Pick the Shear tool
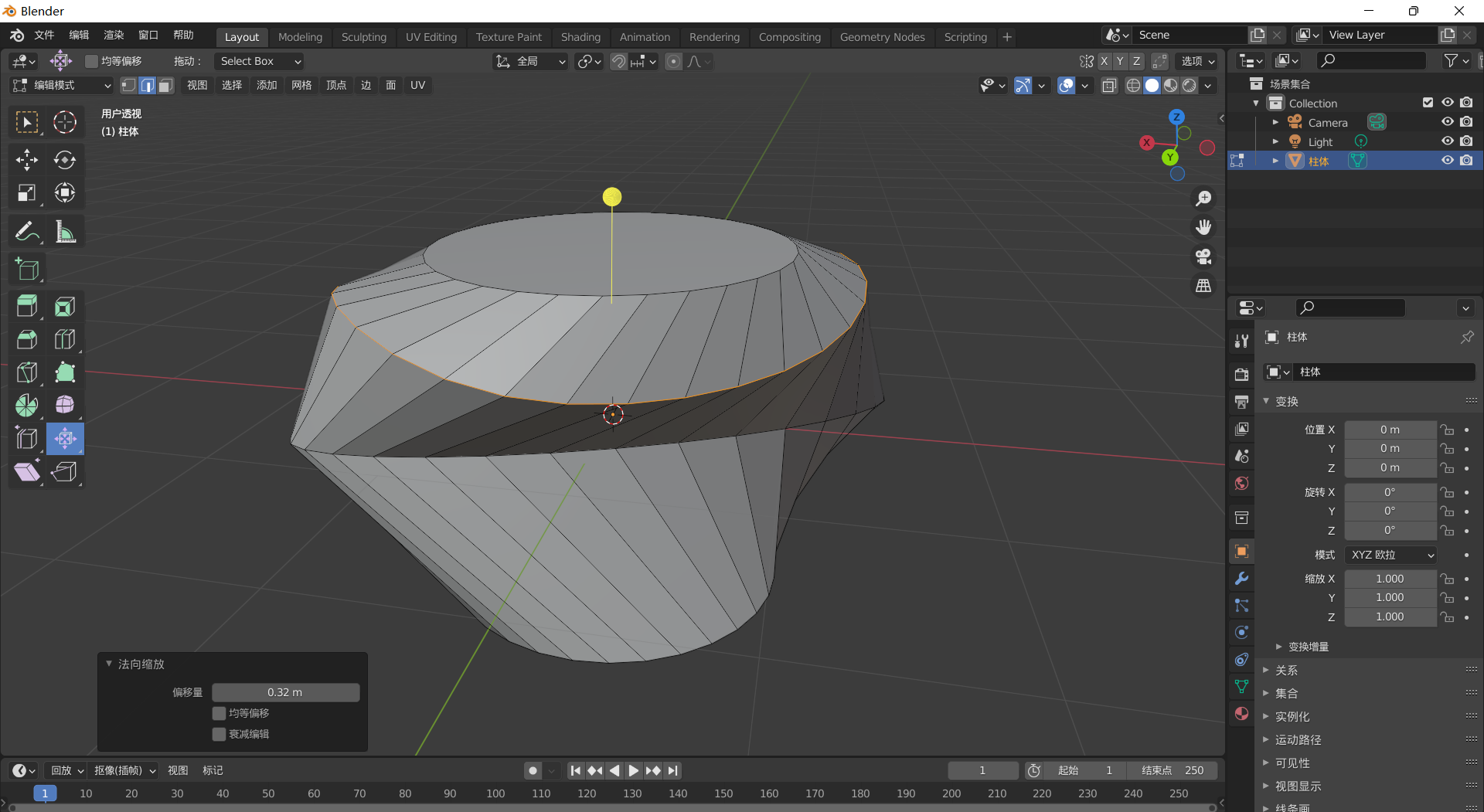This screenshot has width=1484, height=812. (27, 471)
